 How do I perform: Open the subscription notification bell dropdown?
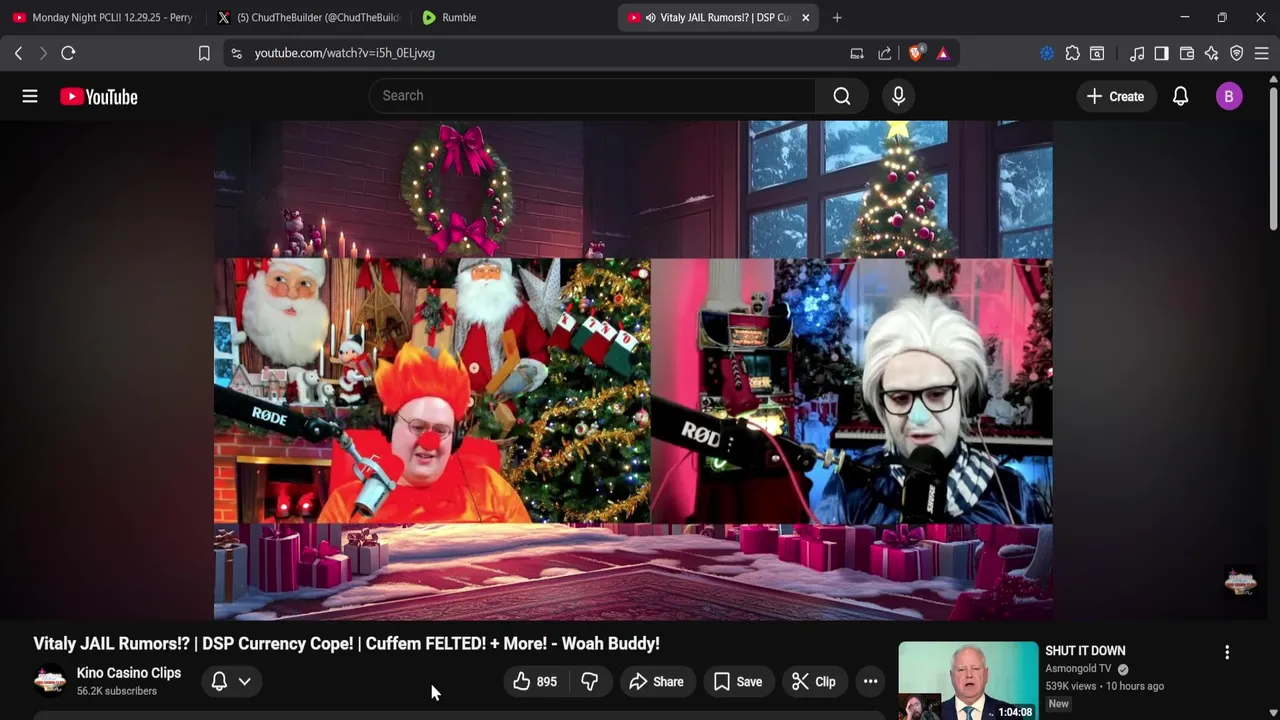[x=232, y=682]
